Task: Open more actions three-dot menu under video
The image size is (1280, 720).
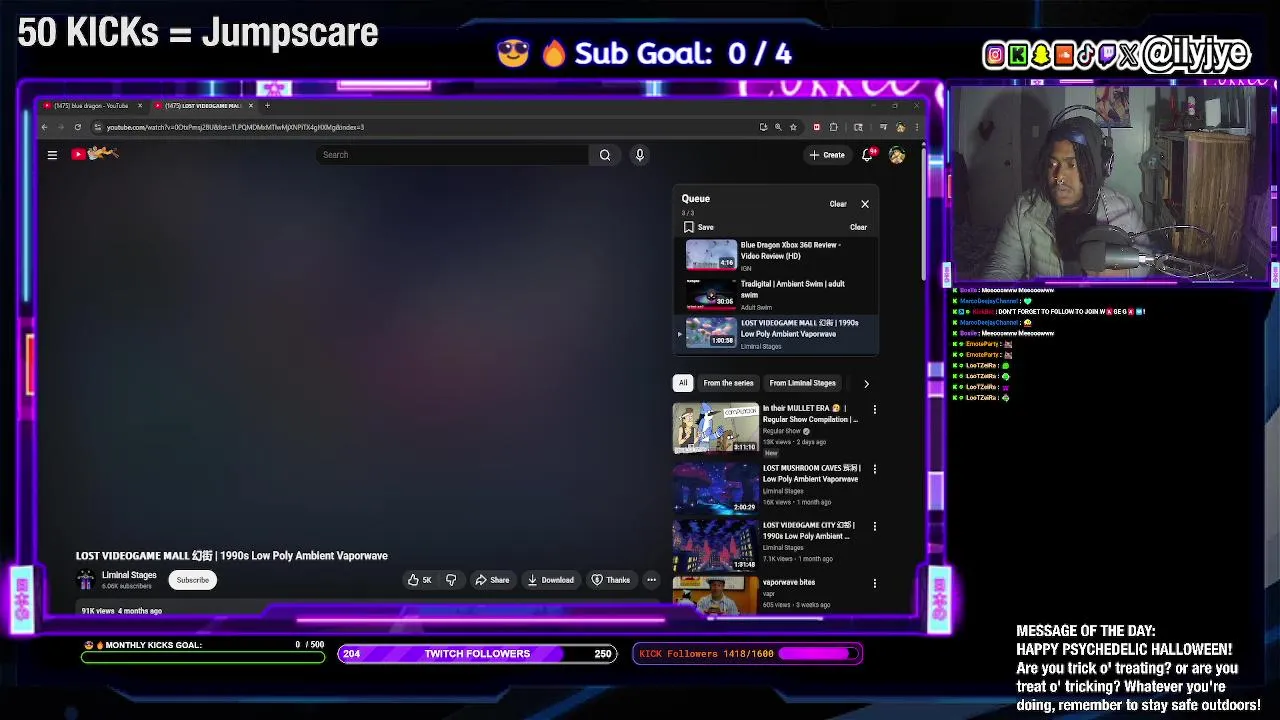Action: (651, 580)
